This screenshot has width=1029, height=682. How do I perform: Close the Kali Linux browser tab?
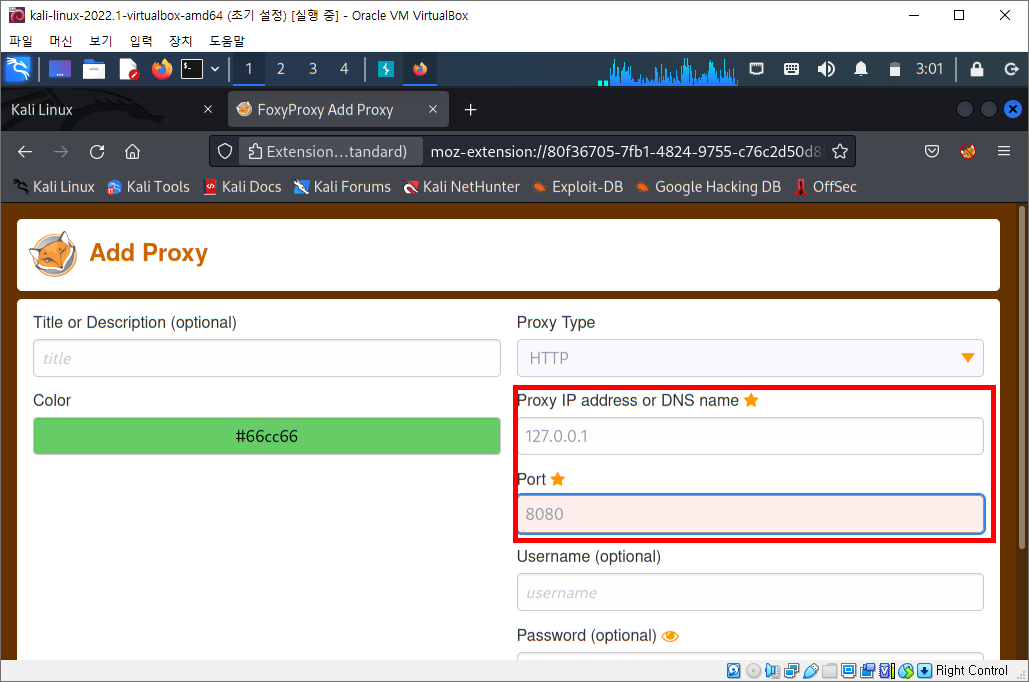pos(208,110)
